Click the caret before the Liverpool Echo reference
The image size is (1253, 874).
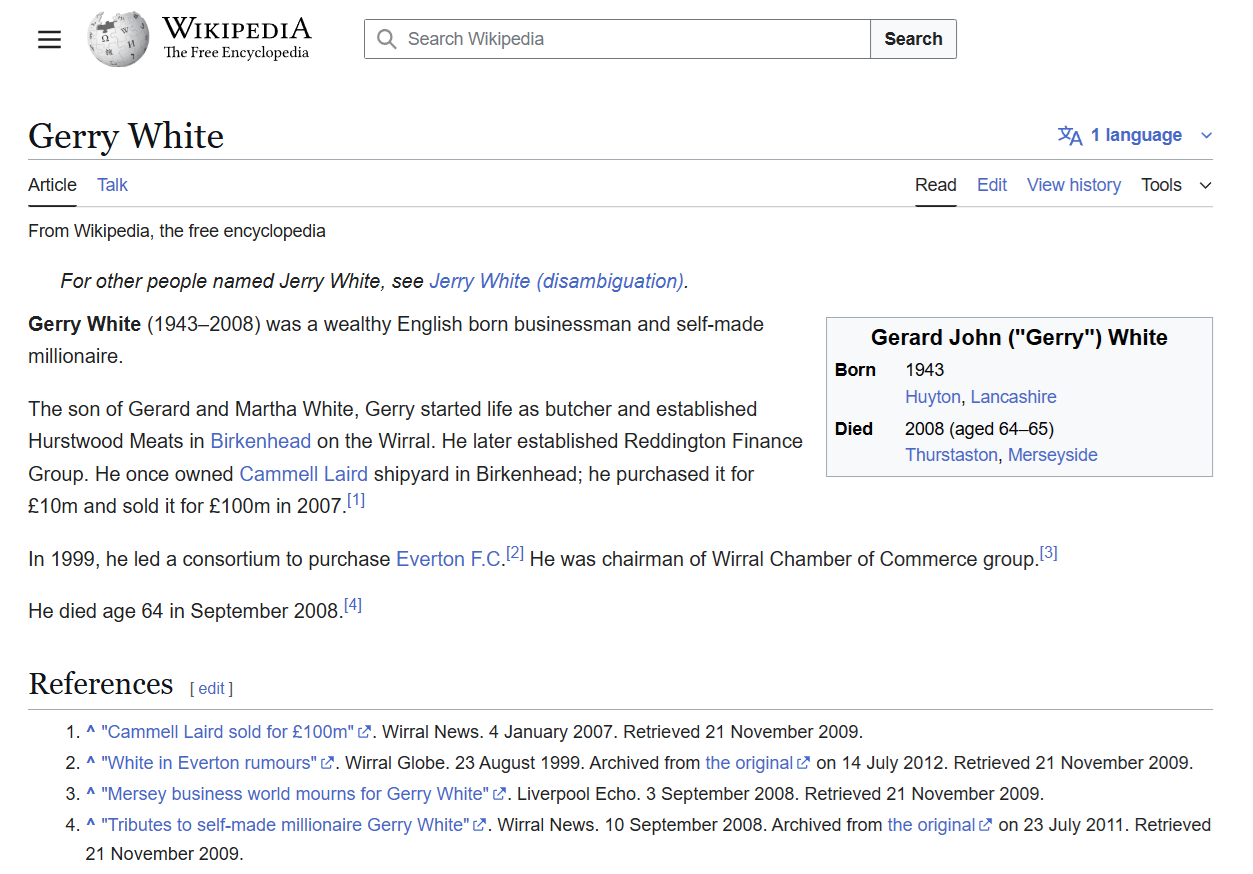(x=90, y=794)
